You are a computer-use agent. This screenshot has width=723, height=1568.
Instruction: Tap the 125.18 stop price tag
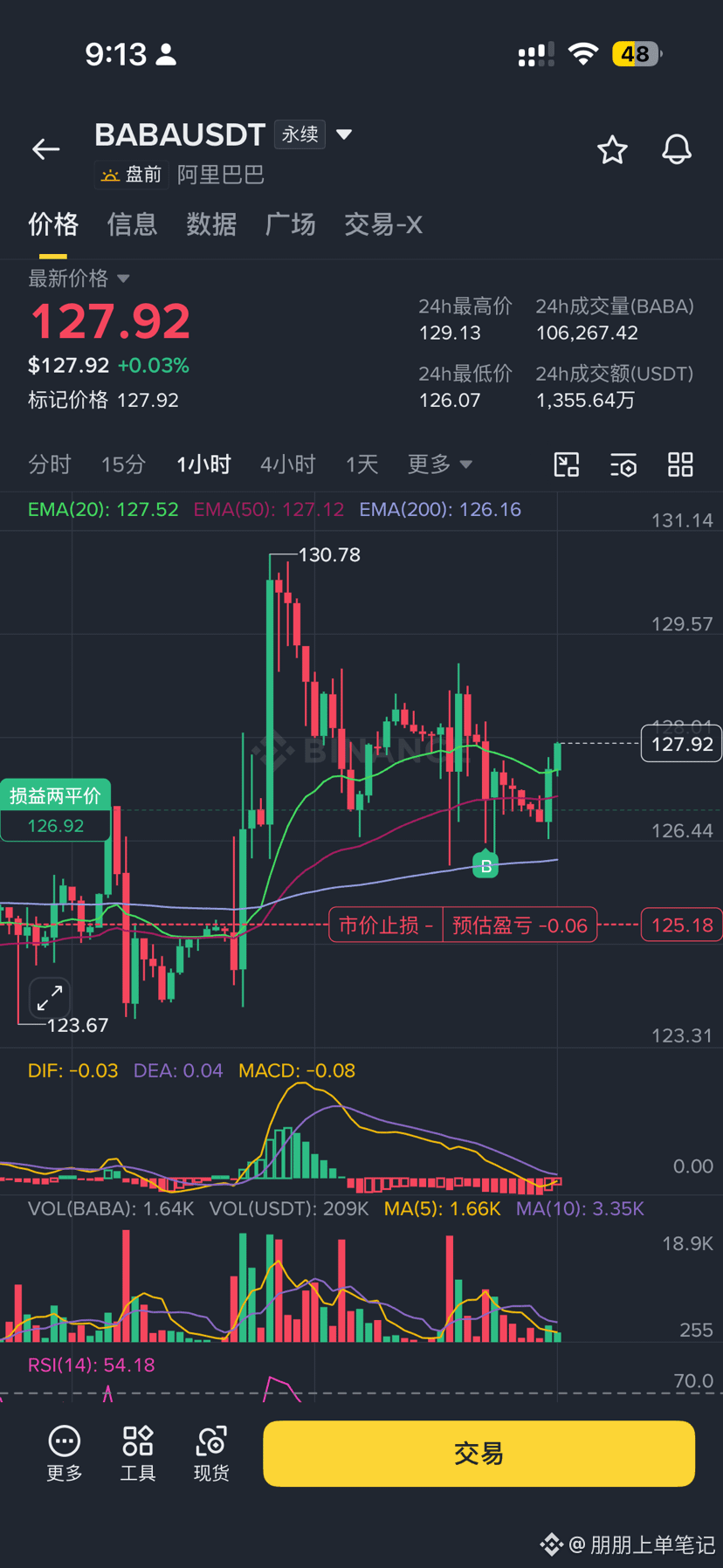click(682, 925)
